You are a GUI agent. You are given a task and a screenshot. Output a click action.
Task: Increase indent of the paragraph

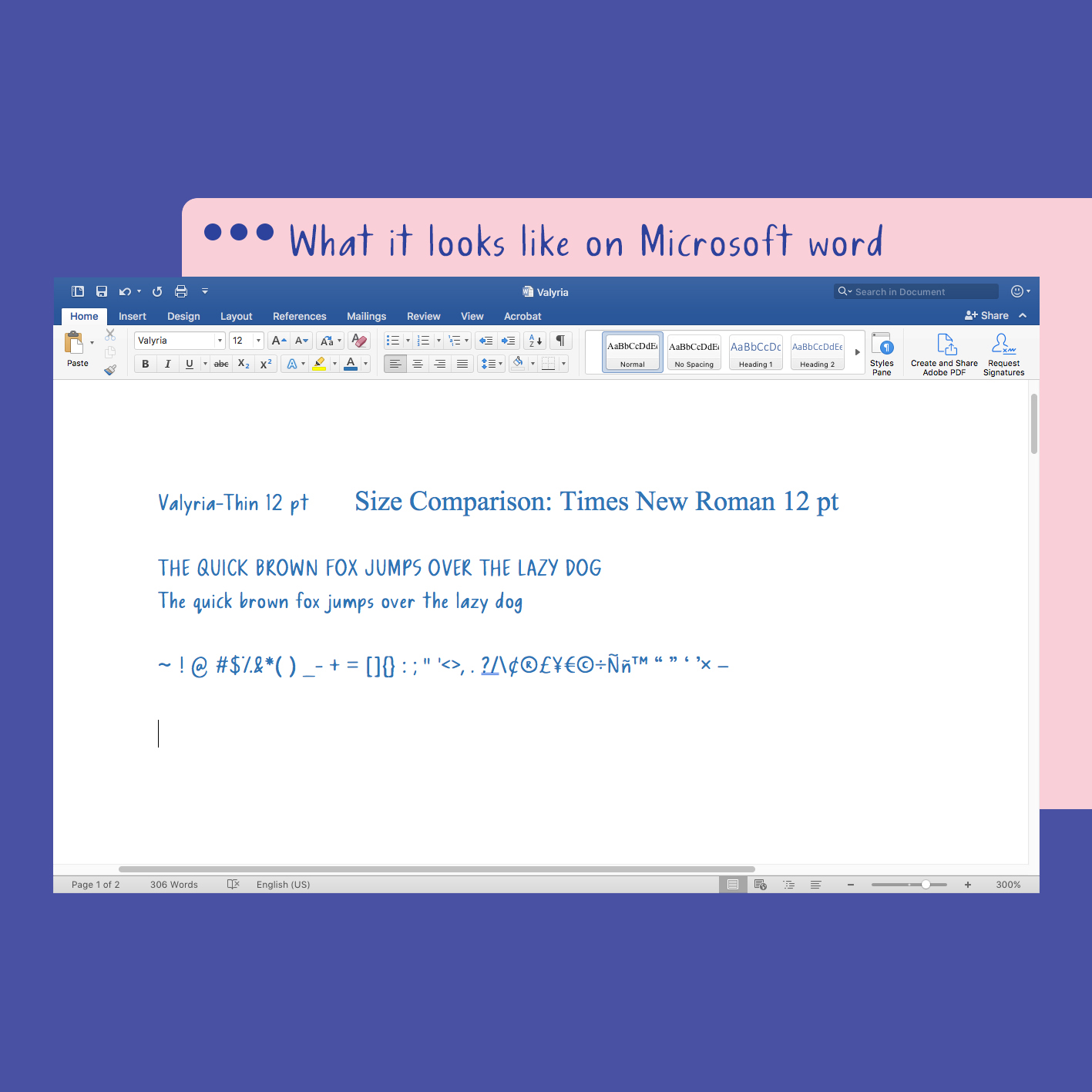click(x=509, y=341)
